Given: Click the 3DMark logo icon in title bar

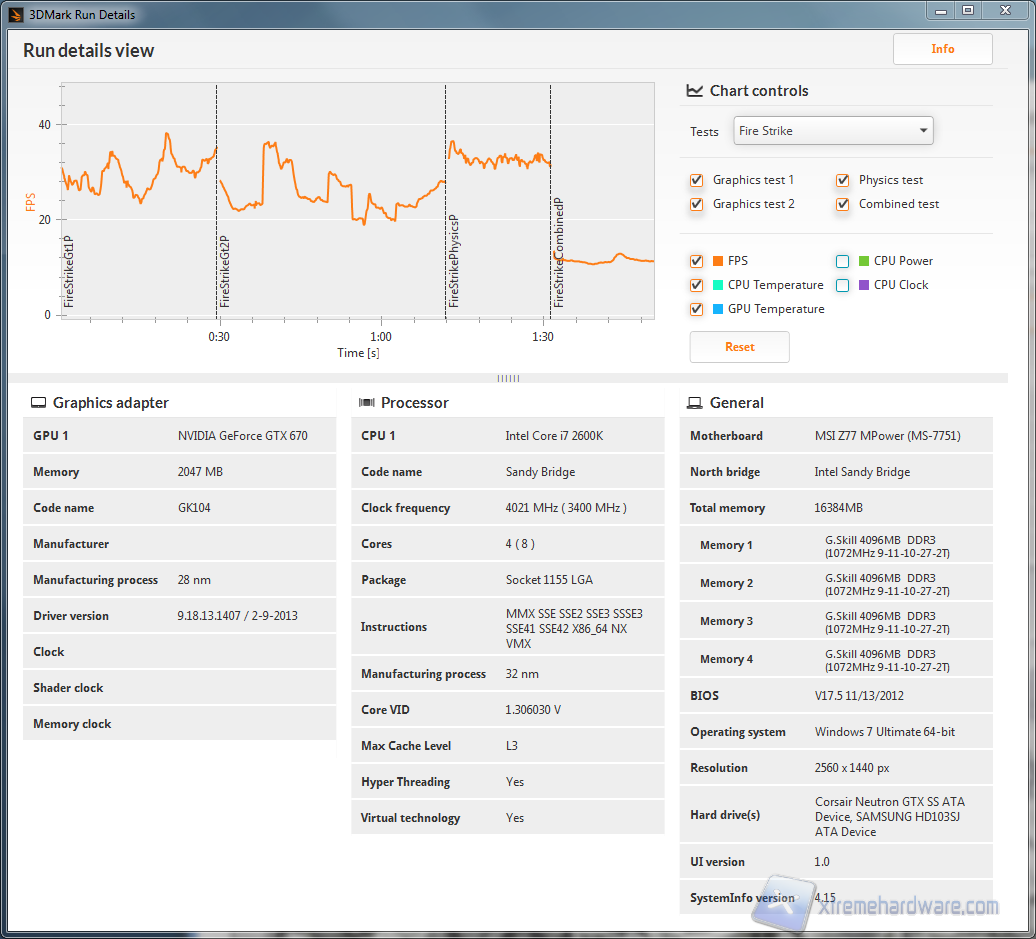Looking at the screenshot, I should pos(14,14).
